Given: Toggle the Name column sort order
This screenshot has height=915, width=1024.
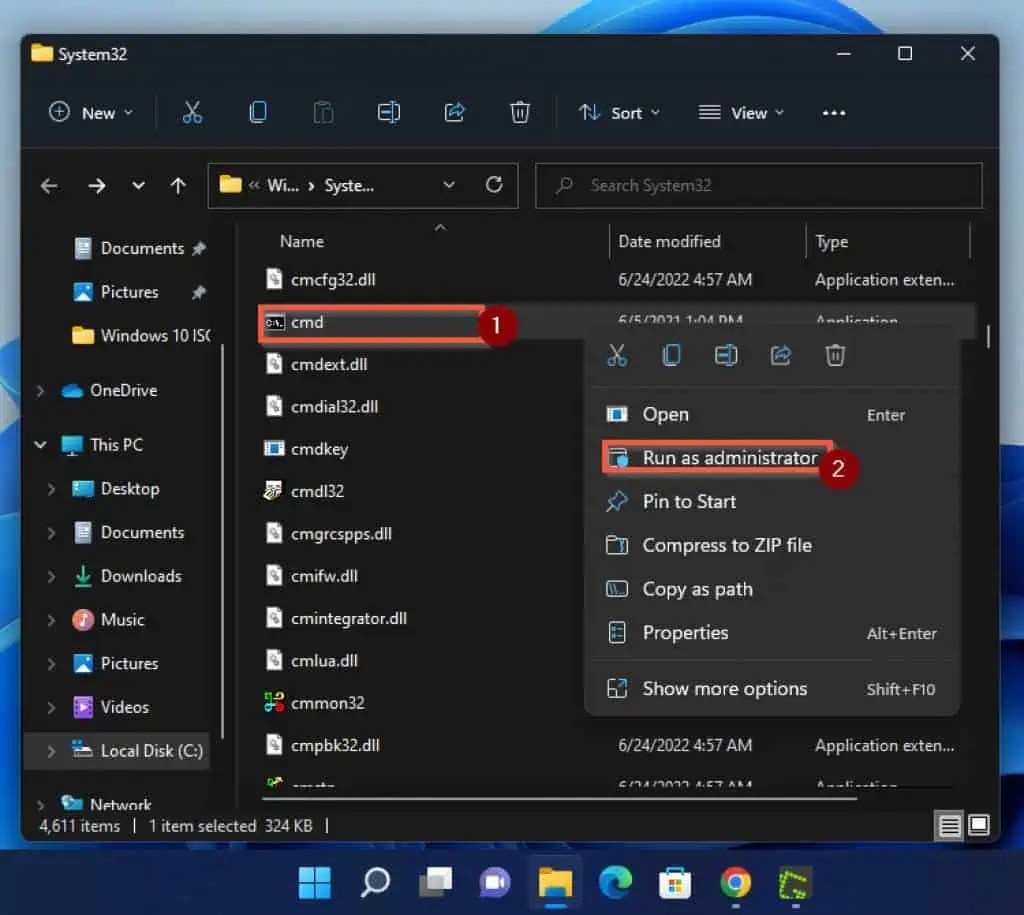Looking at the screenshot, I should [301, 241].
